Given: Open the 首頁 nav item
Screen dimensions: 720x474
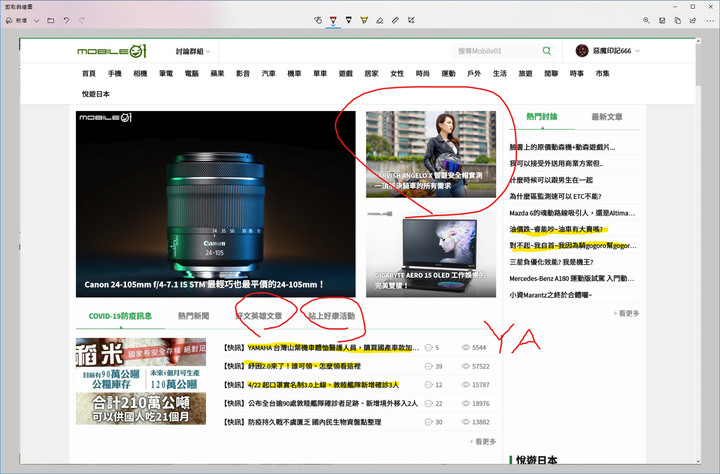Looking at the screenshot, I should pyautogui.click(x=89, y=73).
